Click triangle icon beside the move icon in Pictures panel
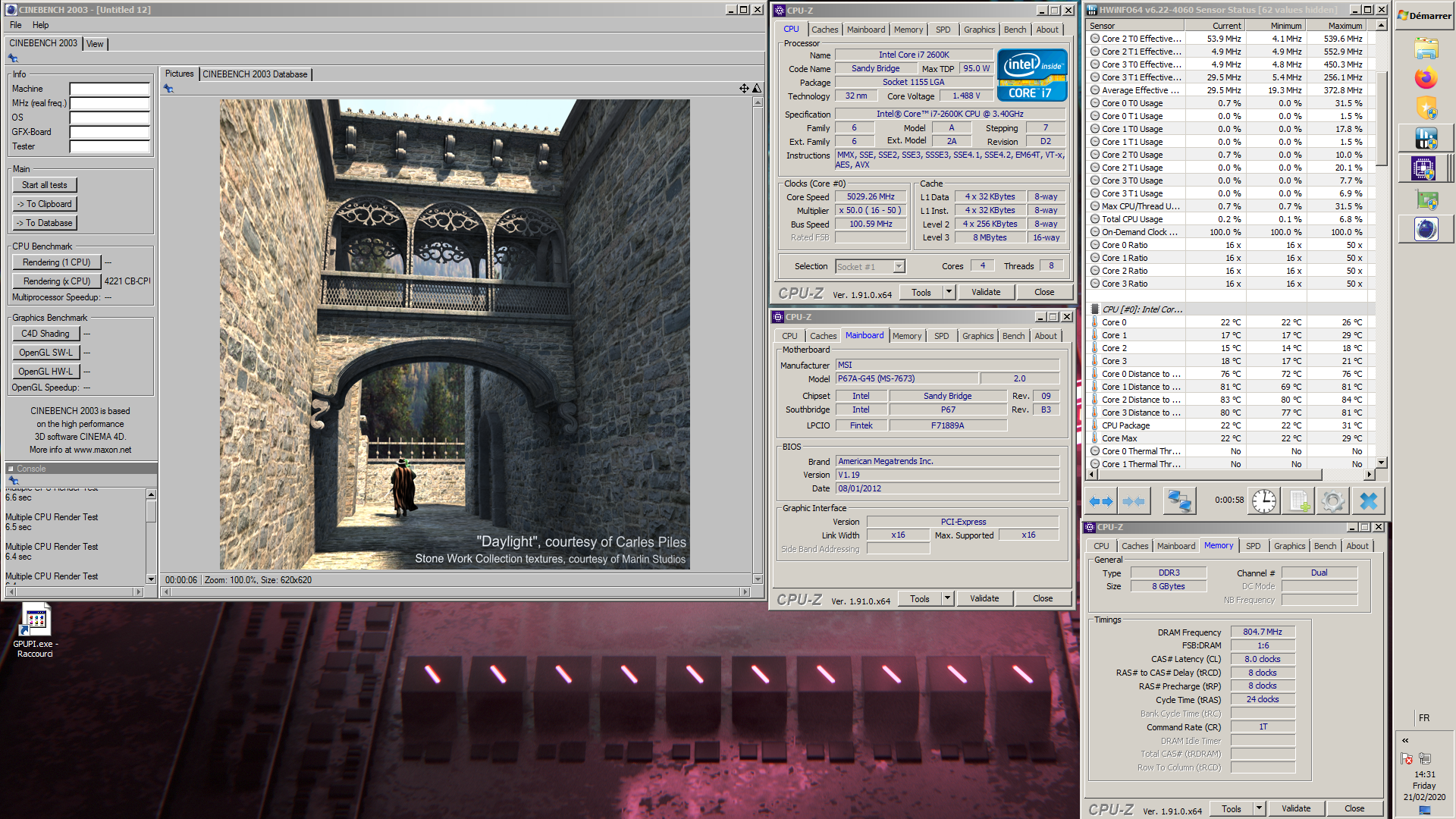Image resolution: width=1456 pixels, height=819 pixels. point(756,89)
